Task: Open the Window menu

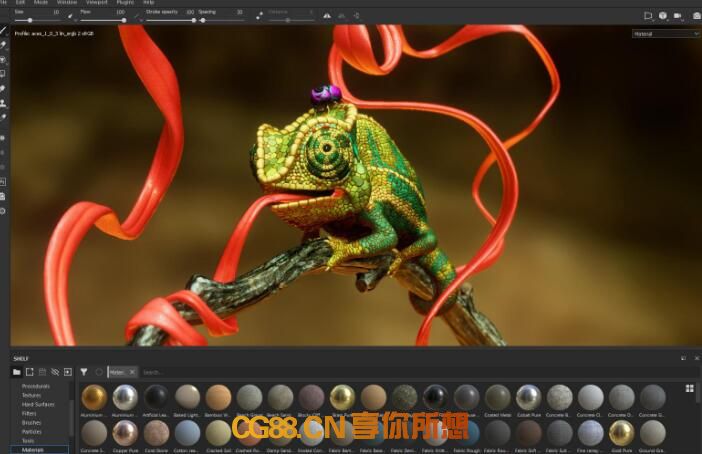Action: tap(67, 2)
